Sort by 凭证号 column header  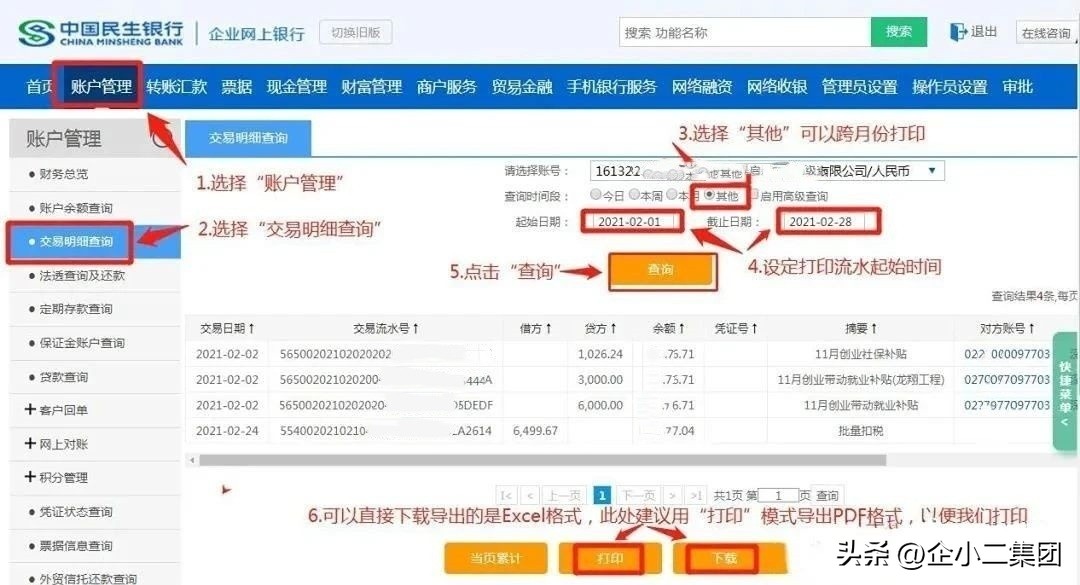point(736,329)
